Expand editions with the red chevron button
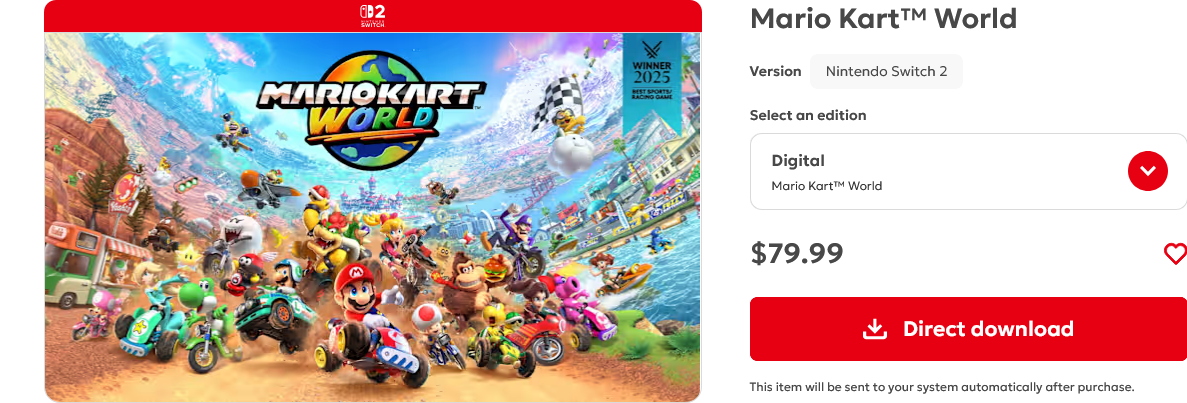Image resolution: width=1187 pixels, height=403 pixels. coord(1148,171)
